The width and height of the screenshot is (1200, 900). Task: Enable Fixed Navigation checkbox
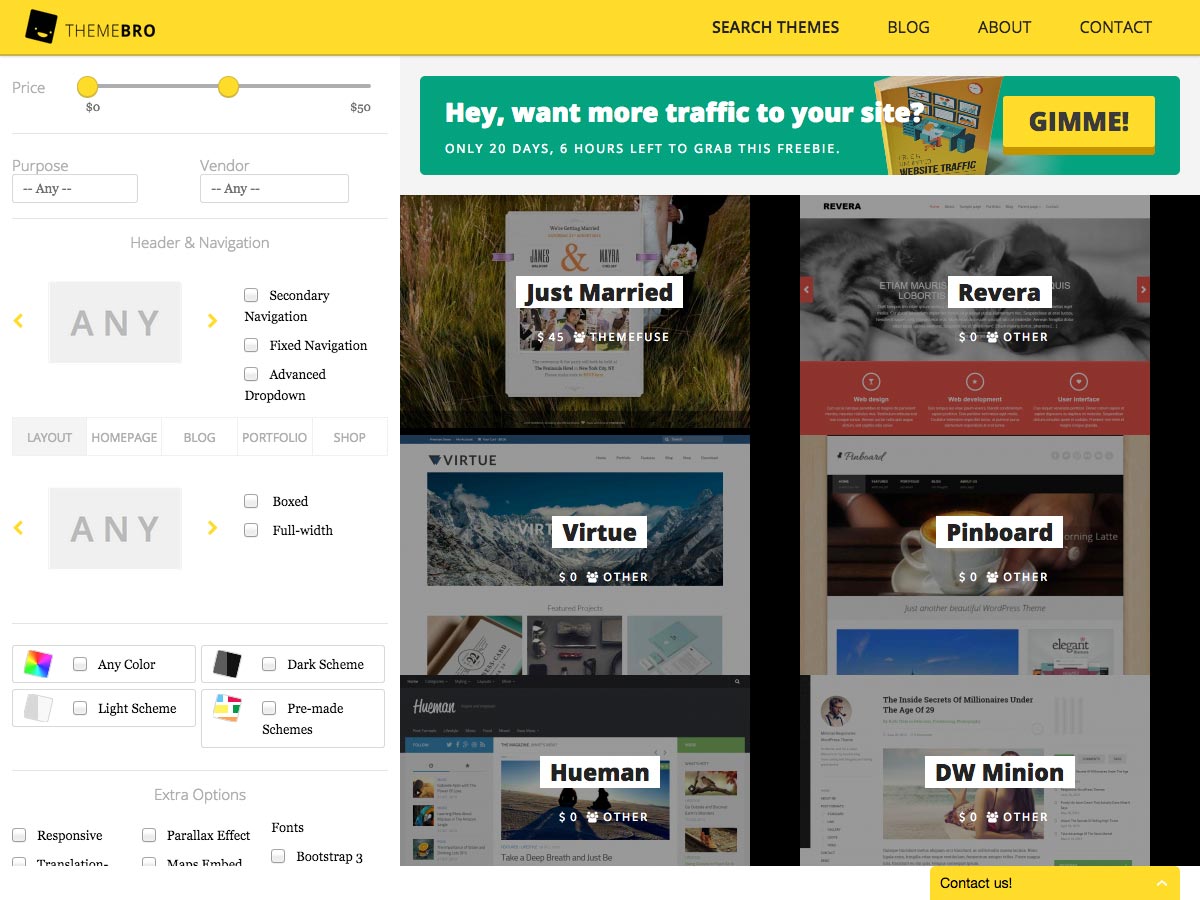click(x=251, y=345)
